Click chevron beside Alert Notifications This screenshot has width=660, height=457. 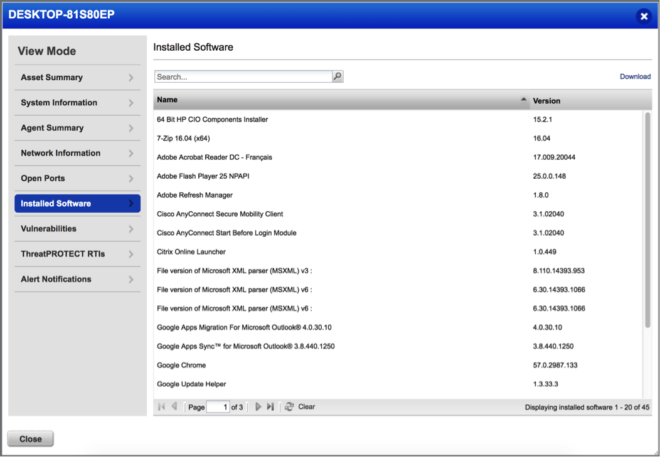[131, 279]
